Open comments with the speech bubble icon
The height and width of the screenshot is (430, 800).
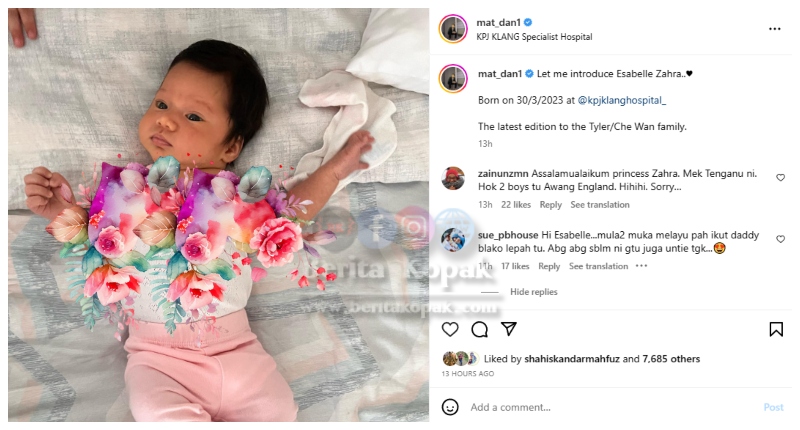tap(480, 330)
